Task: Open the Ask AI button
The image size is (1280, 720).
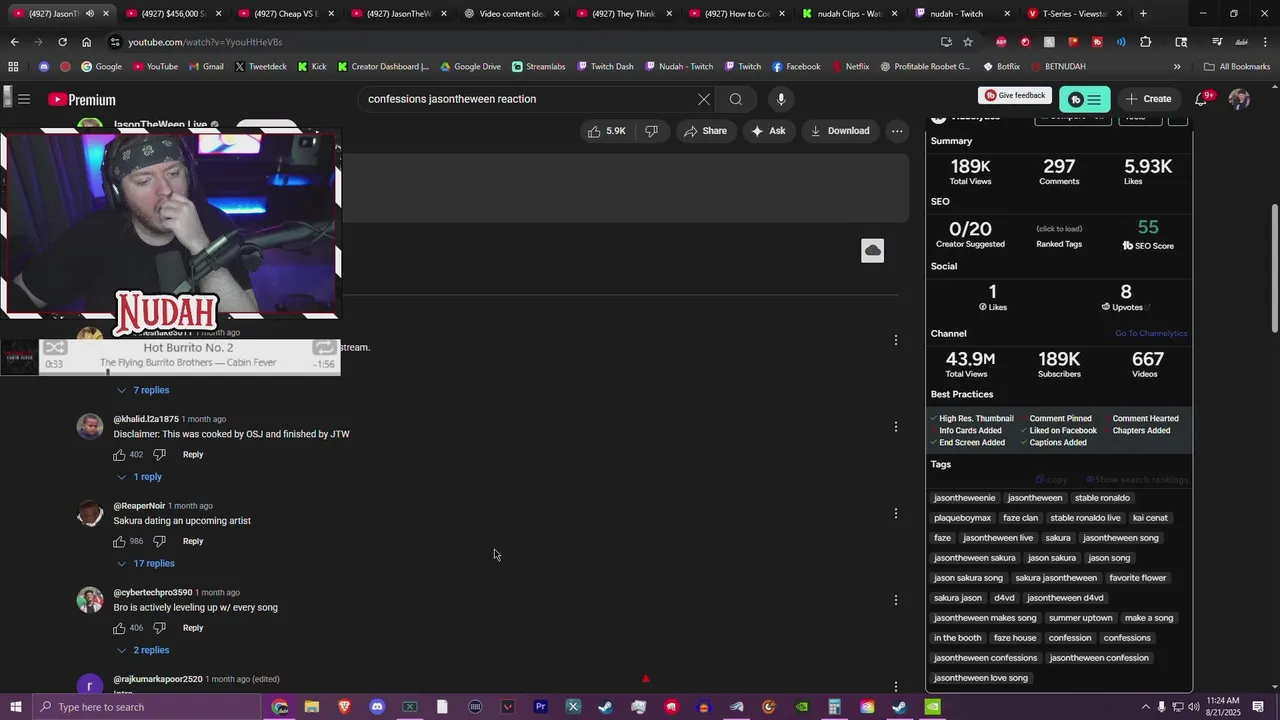Action: tap(768, 131)
